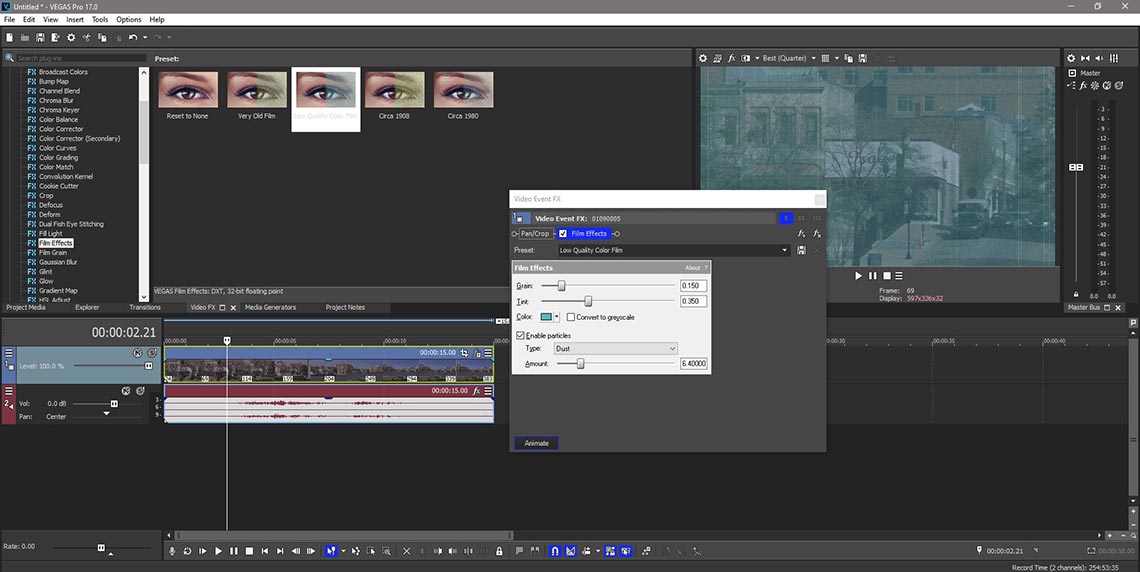Screen dimensions: 1140x572
Task: Open Event Pan/Crop icon on video clip
Action: 465,353
